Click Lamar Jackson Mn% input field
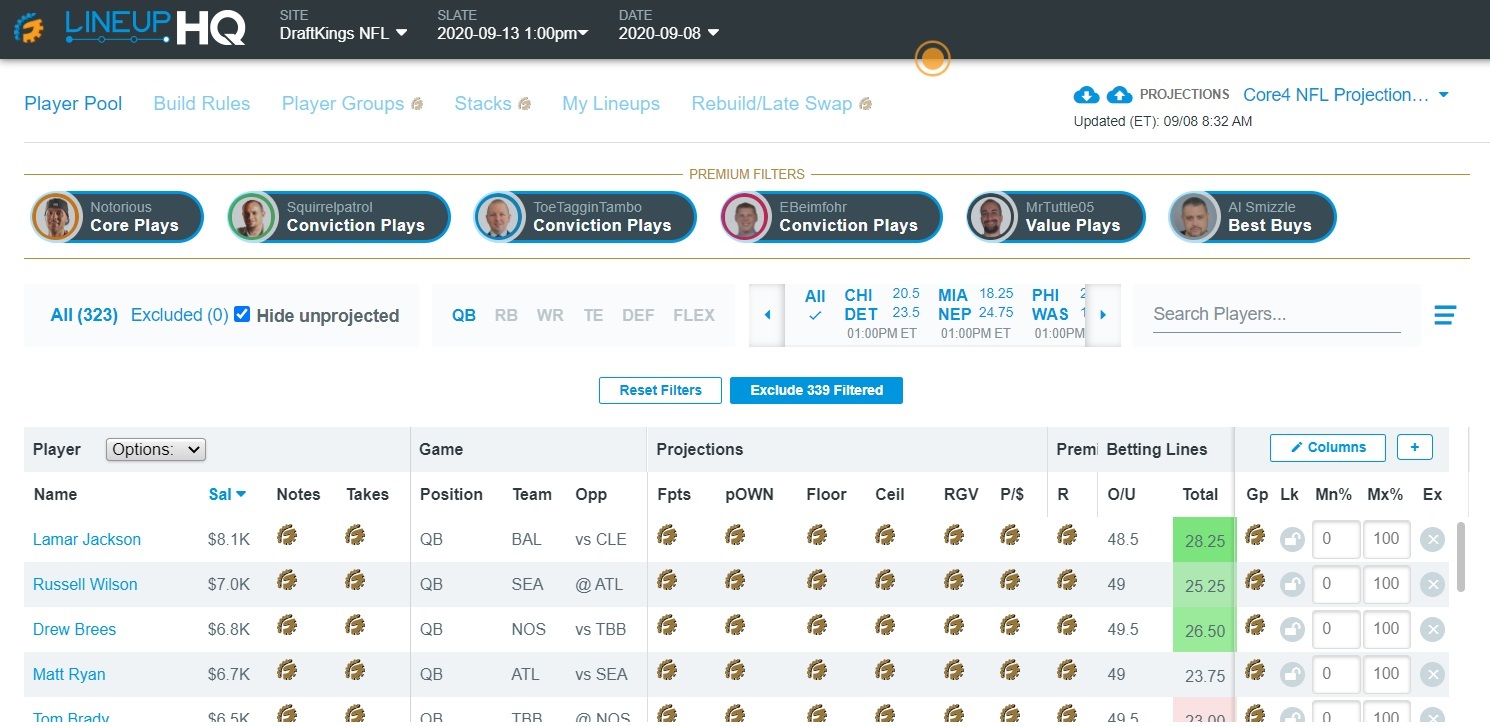This screenshot has width=1490, height=726. click(1336, 540)
